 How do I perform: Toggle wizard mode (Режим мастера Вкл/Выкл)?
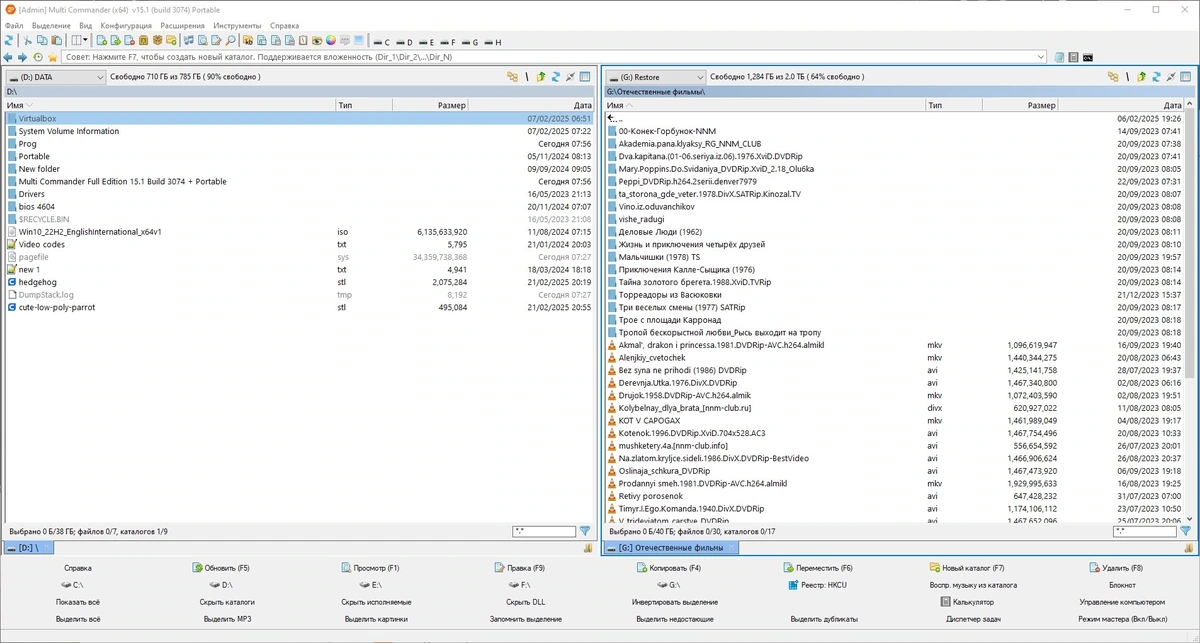1122,619
